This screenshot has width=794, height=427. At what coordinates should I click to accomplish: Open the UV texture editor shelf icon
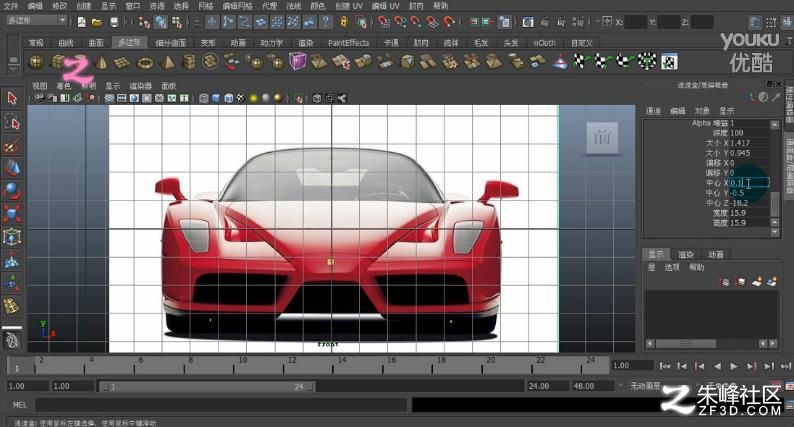coord(669,62)
